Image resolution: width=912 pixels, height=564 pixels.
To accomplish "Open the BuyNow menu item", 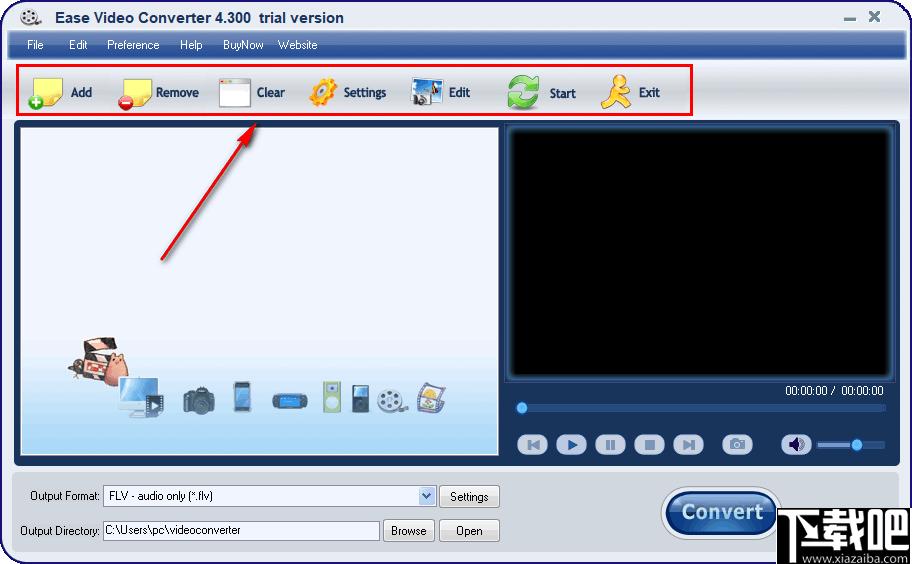I will point(243,45).
